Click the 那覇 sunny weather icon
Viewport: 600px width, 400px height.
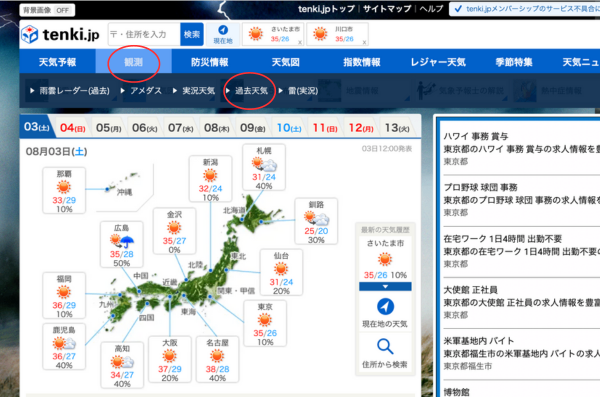[64, 187]
